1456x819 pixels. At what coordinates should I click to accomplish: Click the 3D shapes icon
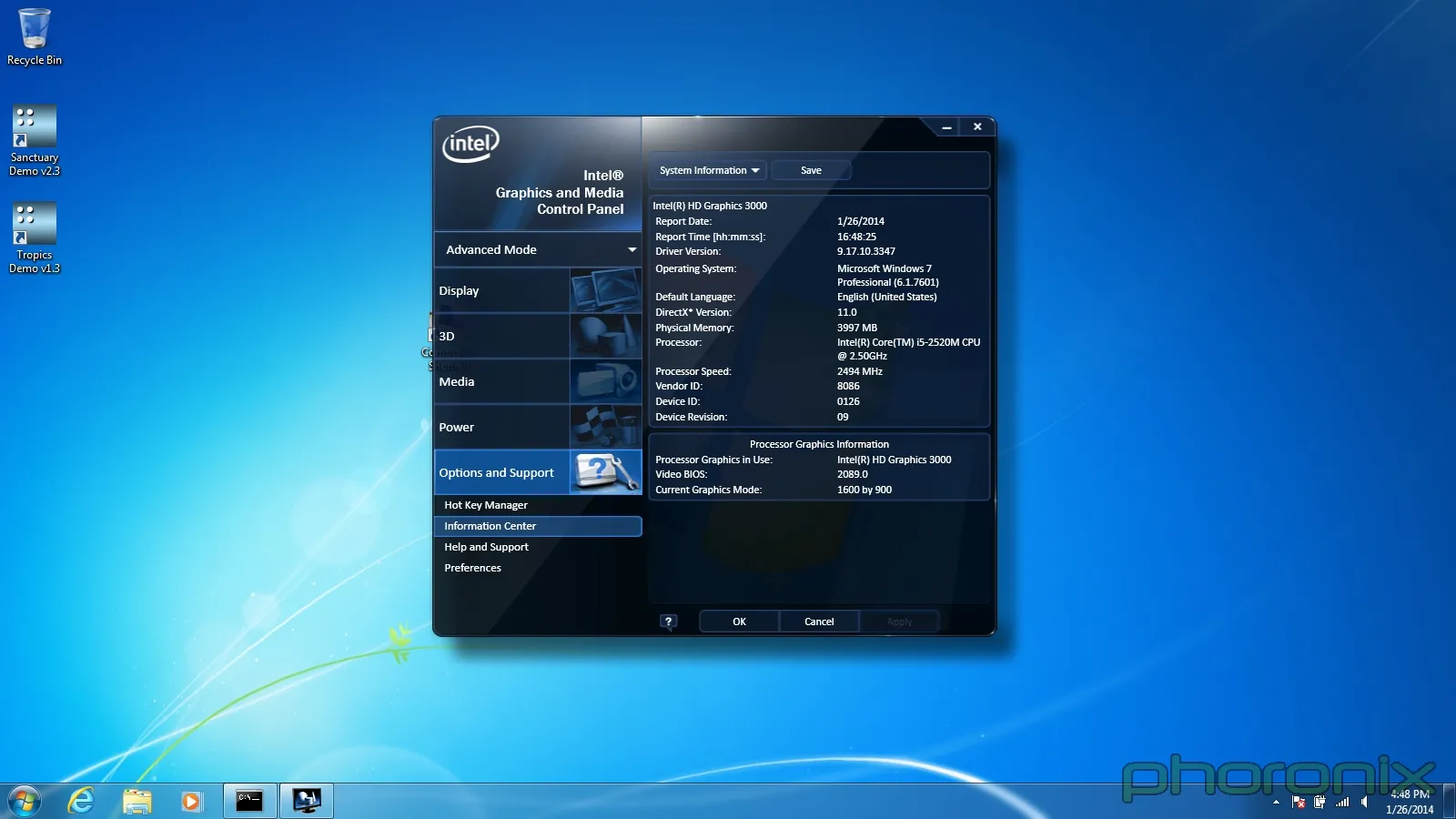(x=605, y=336)
